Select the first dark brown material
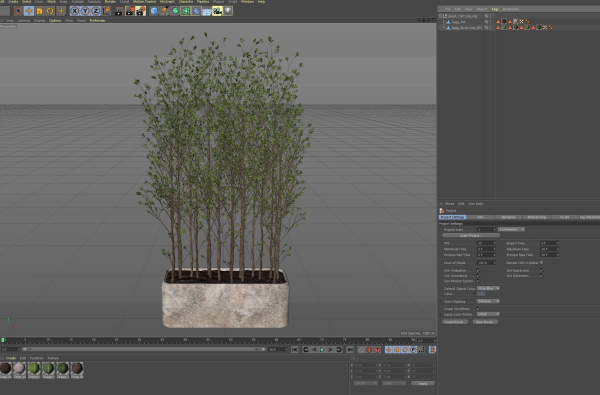 coord(5,369)
